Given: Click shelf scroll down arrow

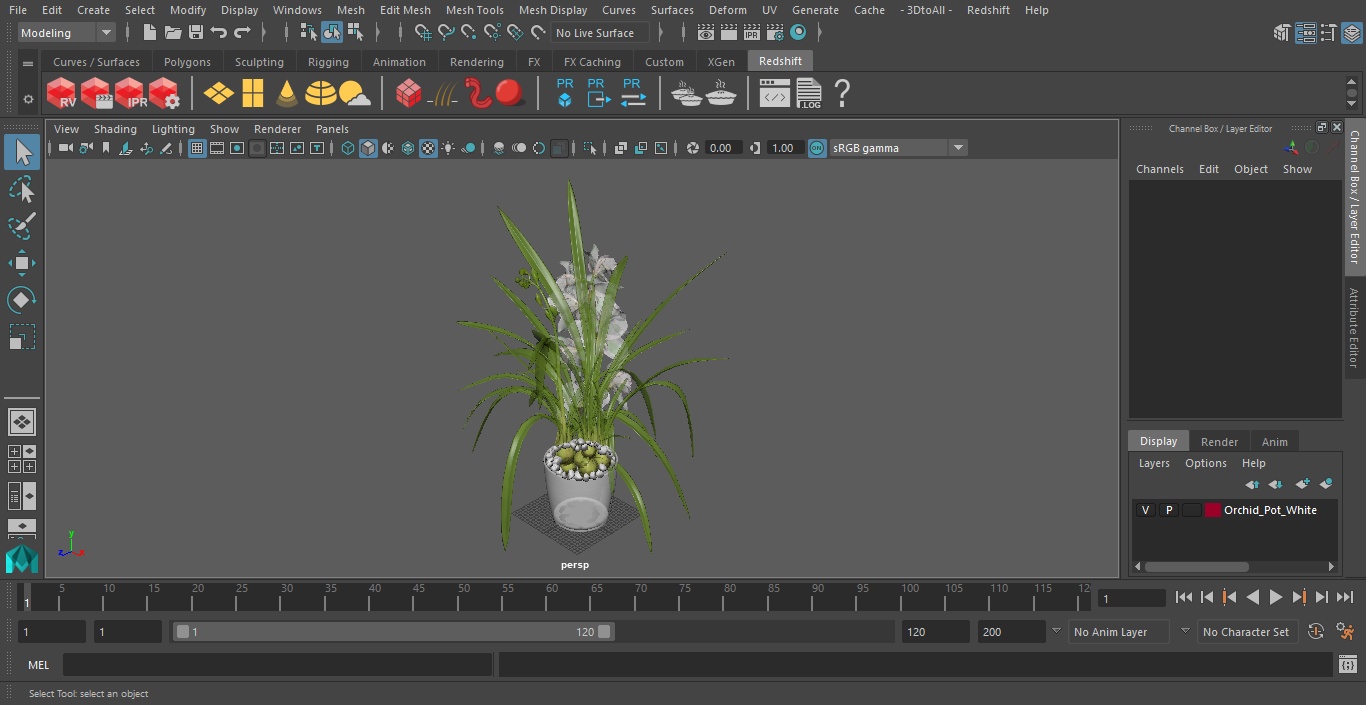Looking at the screenshot, I should [1352, 103].
